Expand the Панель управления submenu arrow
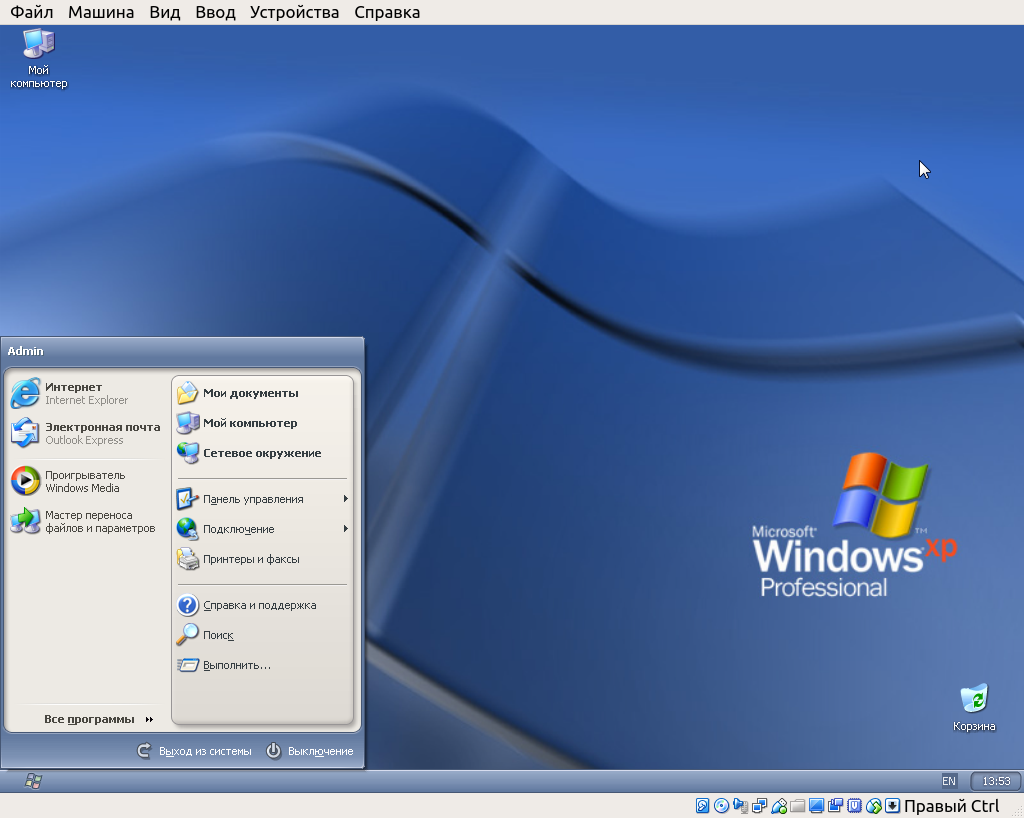1024x818 pixels. 345,499
